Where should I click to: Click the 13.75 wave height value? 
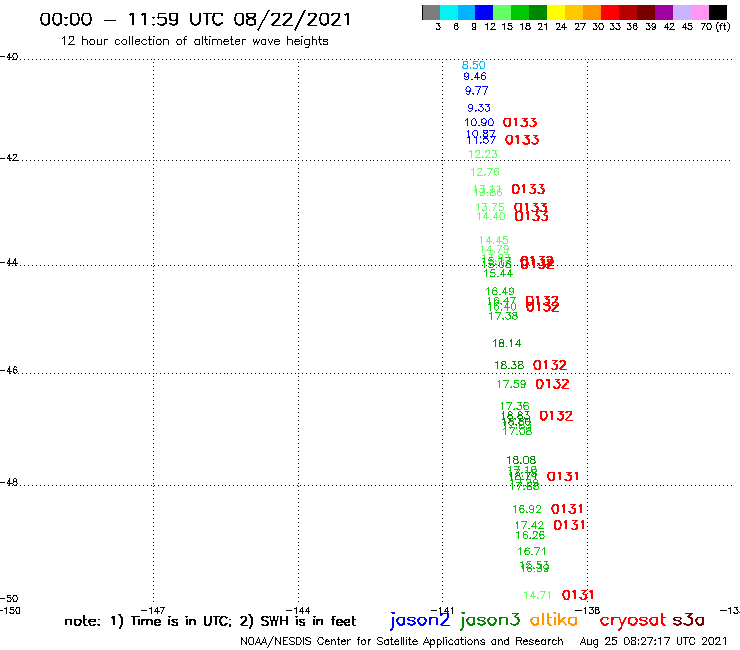coord(490,207)
